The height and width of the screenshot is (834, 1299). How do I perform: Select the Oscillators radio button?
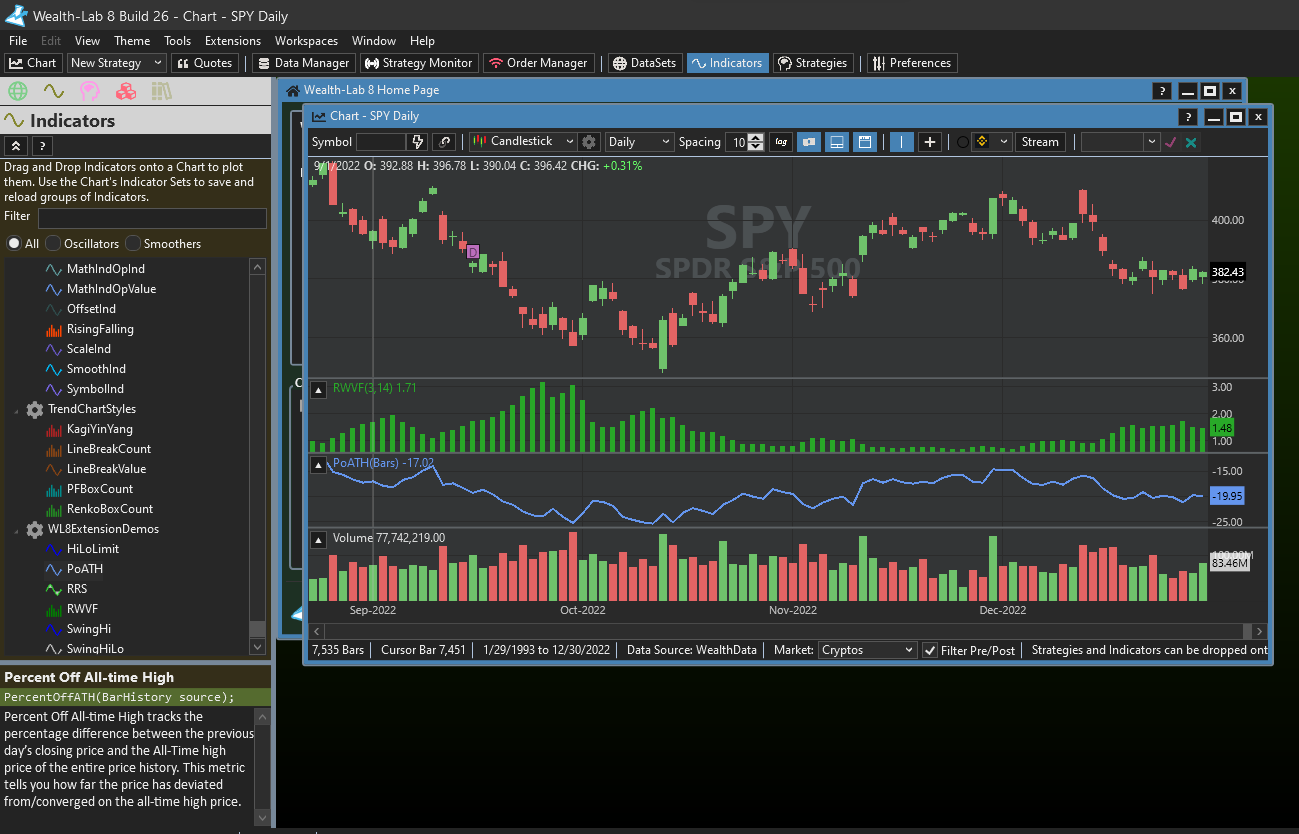[53, 244]
